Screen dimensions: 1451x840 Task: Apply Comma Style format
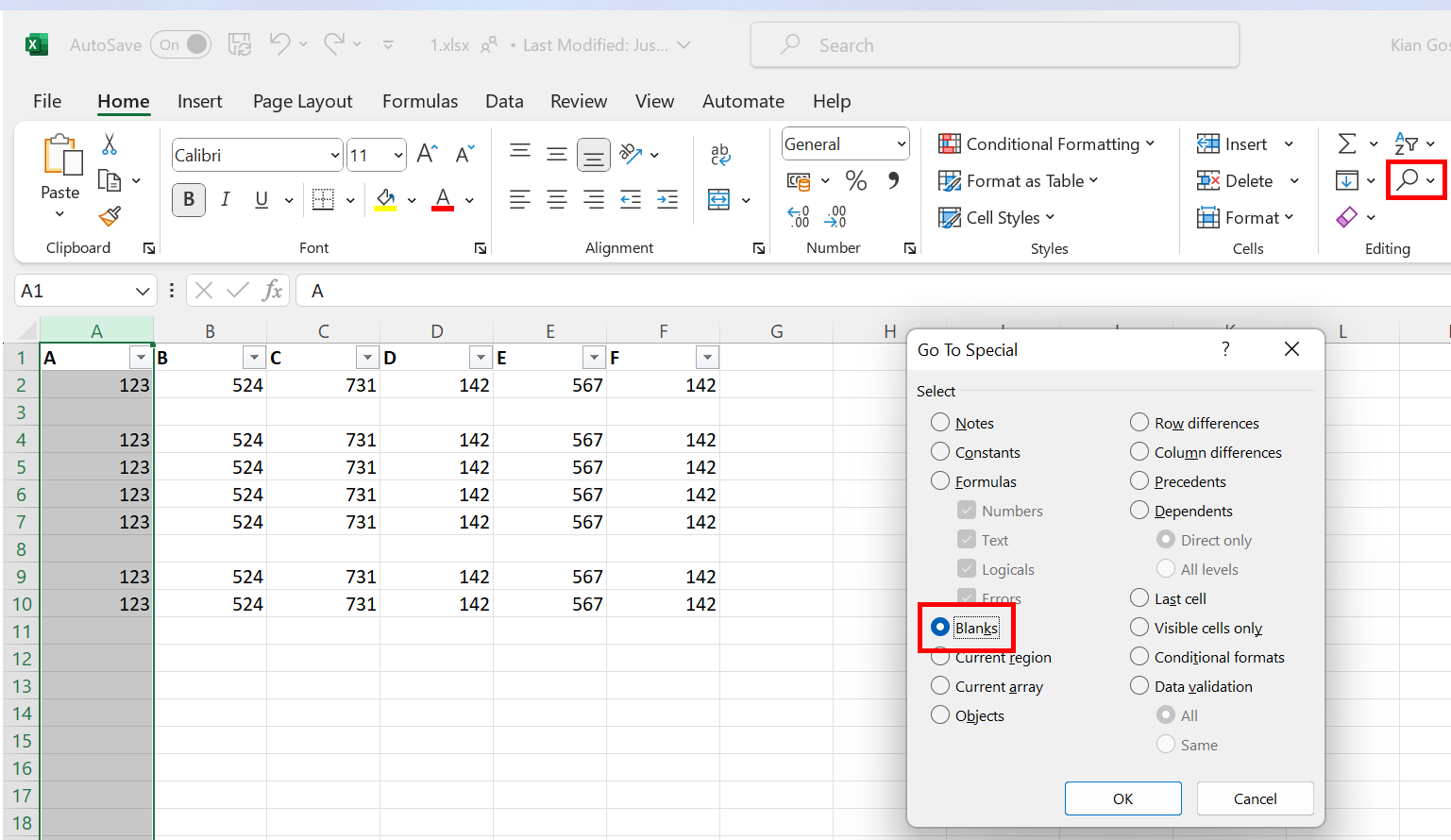point(893,180)
